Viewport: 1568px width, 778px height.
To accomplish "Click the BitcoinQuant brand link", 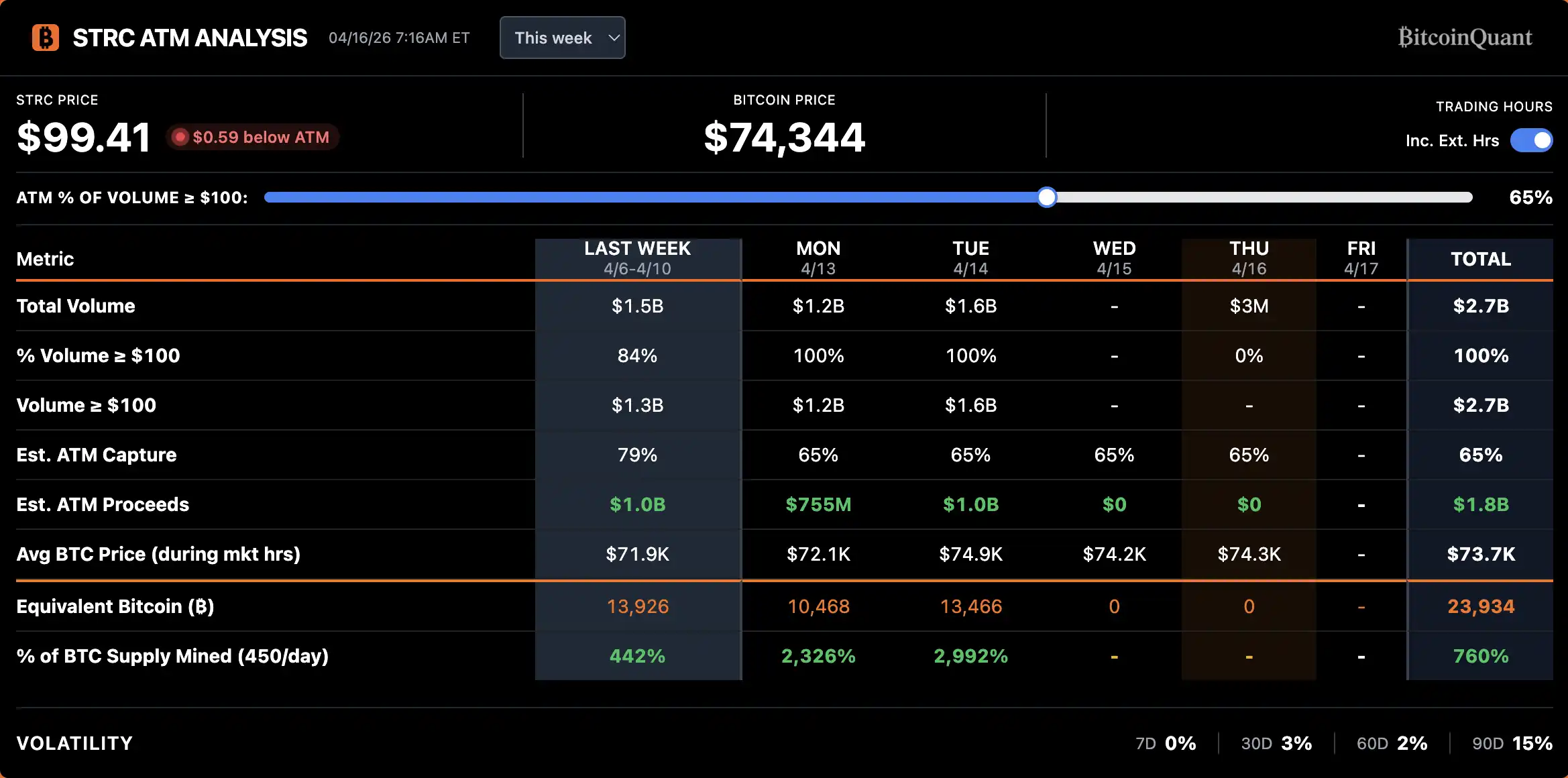I will pyautogui.click(x=1465, y=38).
